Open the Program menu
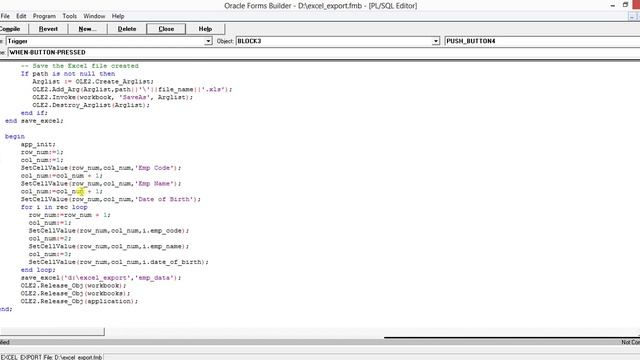The image size is (640, 360). [x=44, y=16]
